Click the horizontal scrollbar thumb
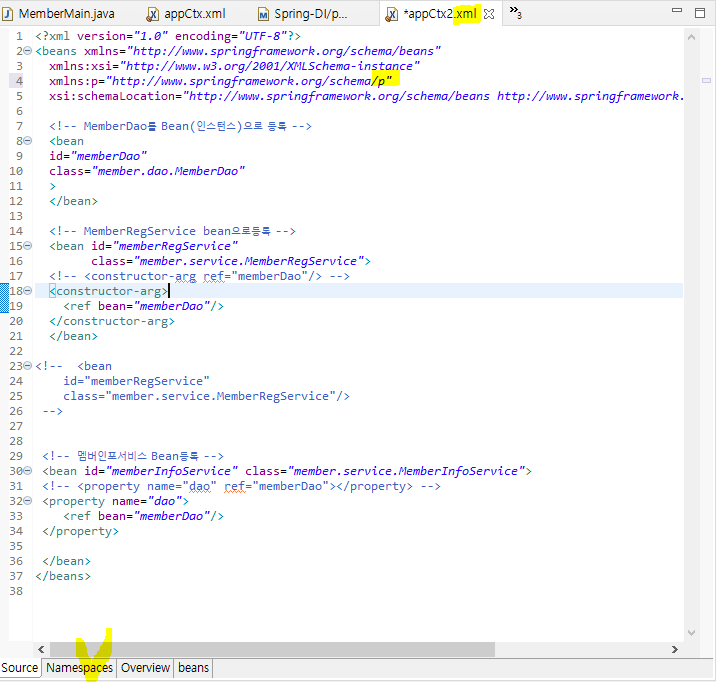Viewport: 716px width, 682px height. [x=272, y=649]
